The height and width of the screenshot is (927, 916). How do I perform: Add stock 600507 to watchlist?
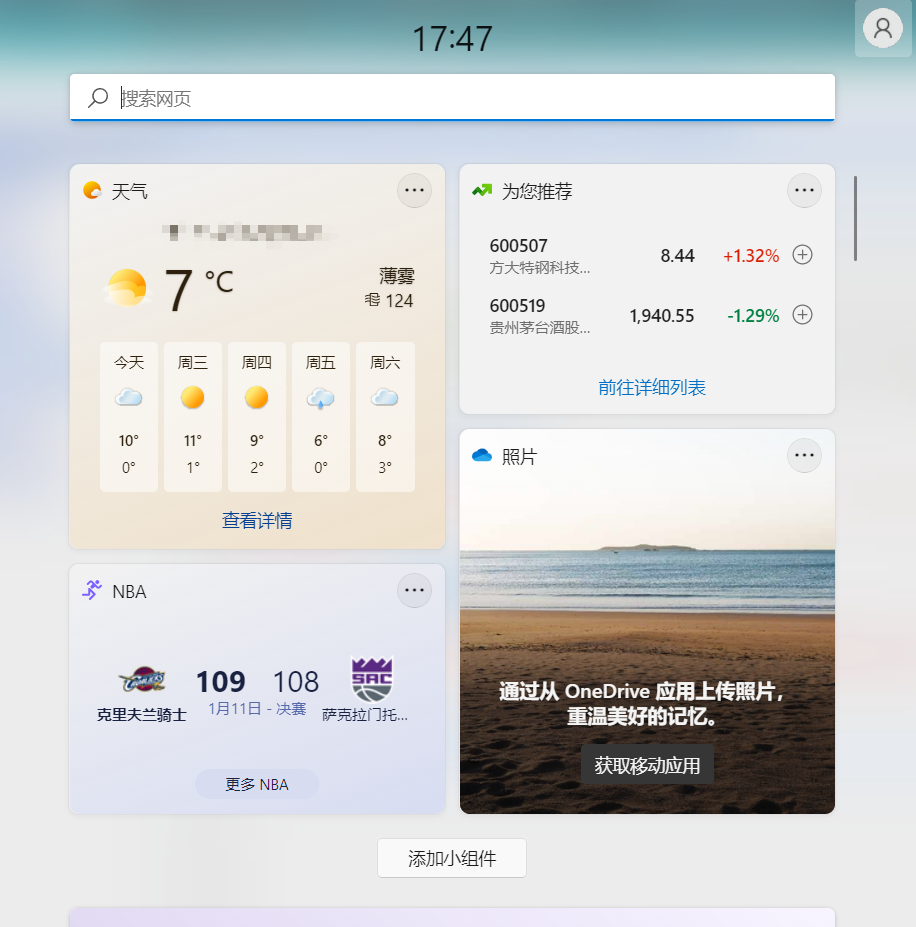point(802,255)
